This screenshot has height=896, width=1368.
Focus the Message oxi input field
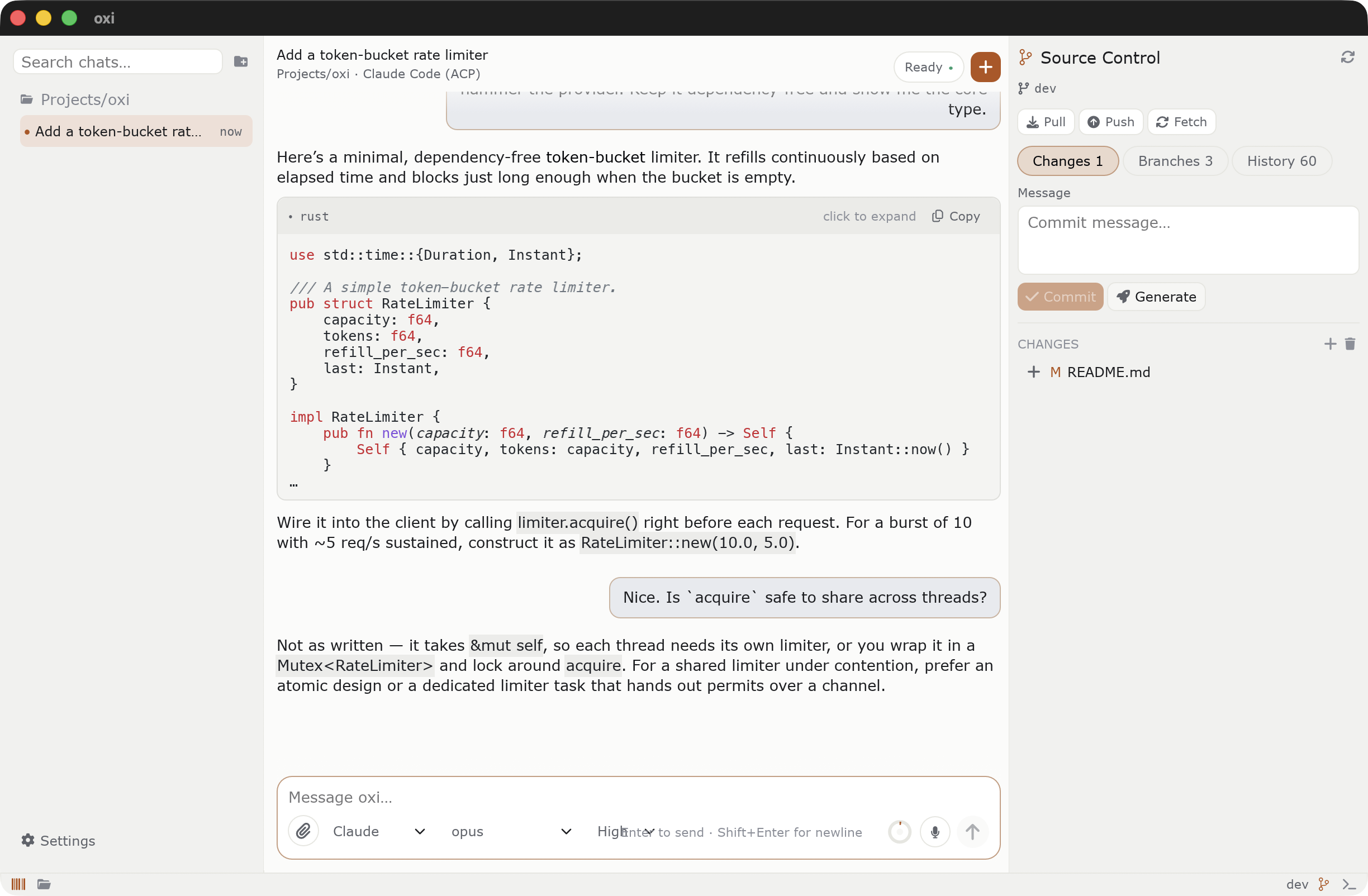pos(638,797)
